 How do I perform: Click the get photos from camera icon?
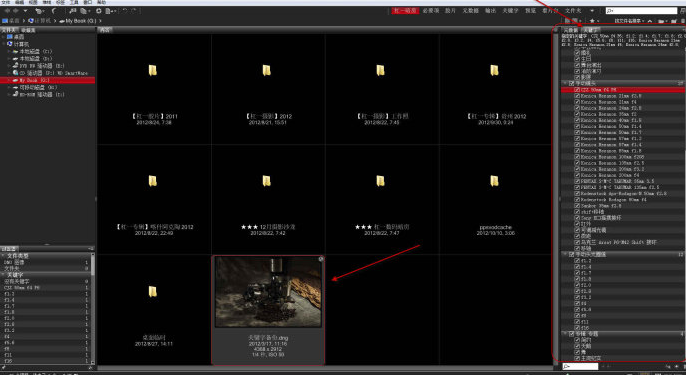coord(73,11)
